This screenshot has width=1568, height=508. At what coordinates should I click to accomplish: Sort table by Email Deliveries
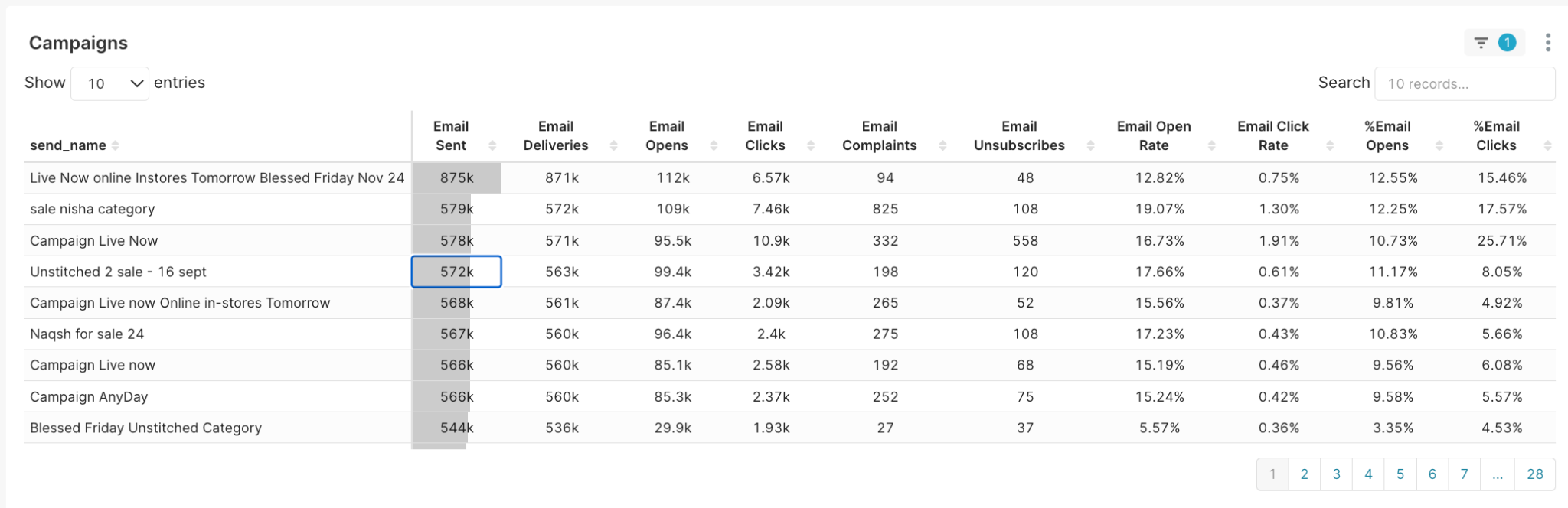(x=613, y=145)
